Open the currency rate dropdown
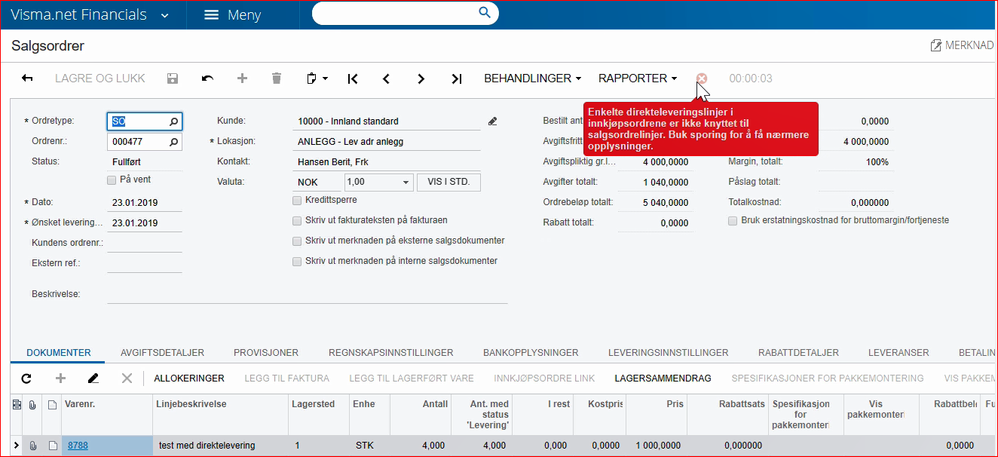The image size is (998, 457). [x=404, y=182]
